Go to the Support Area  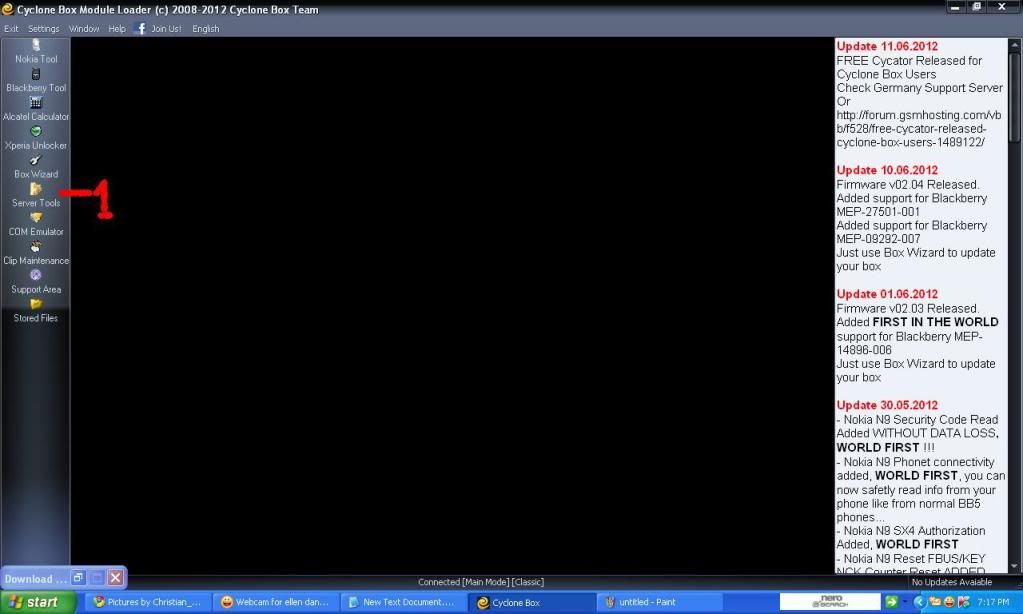(36, 282)
